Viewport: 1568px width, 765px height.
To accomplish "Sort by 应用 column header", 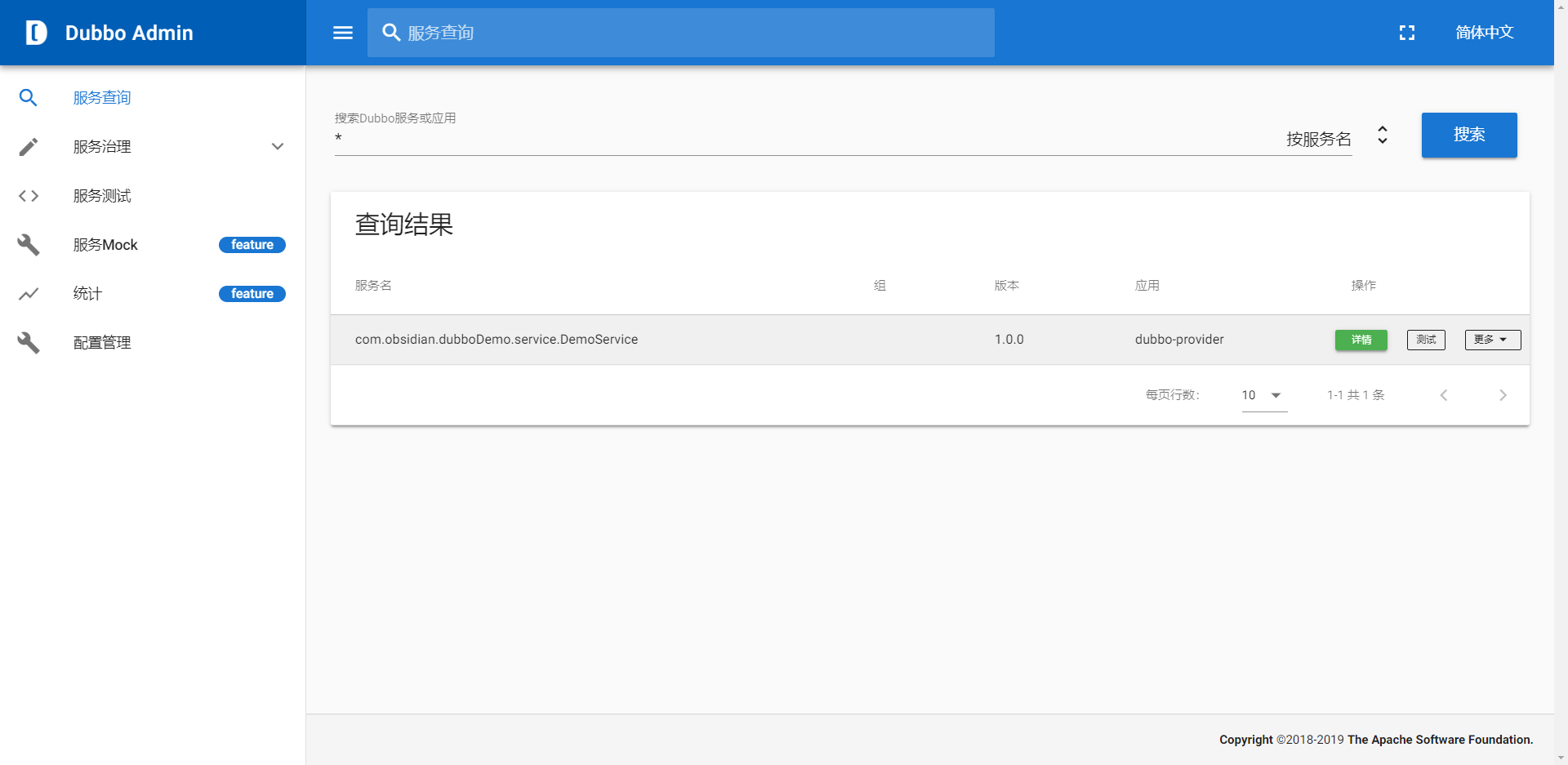I will [1147, 286].
